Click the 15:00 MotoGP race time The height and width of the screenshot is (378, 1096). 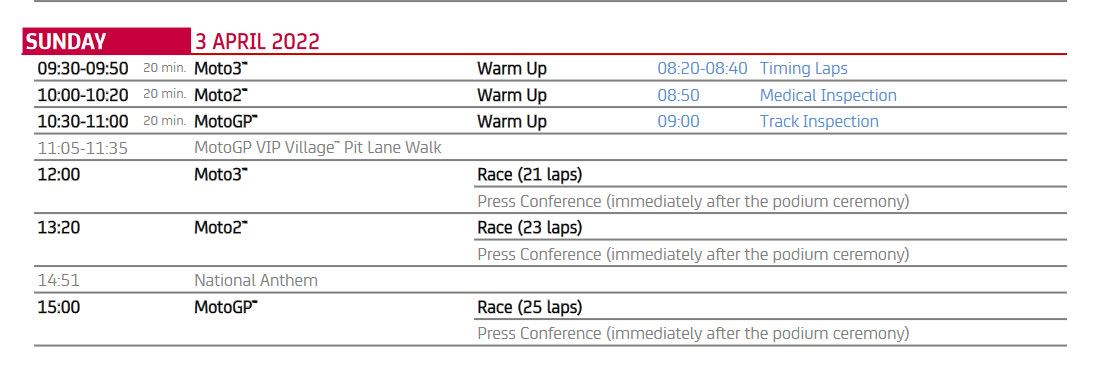click(58, 307)
